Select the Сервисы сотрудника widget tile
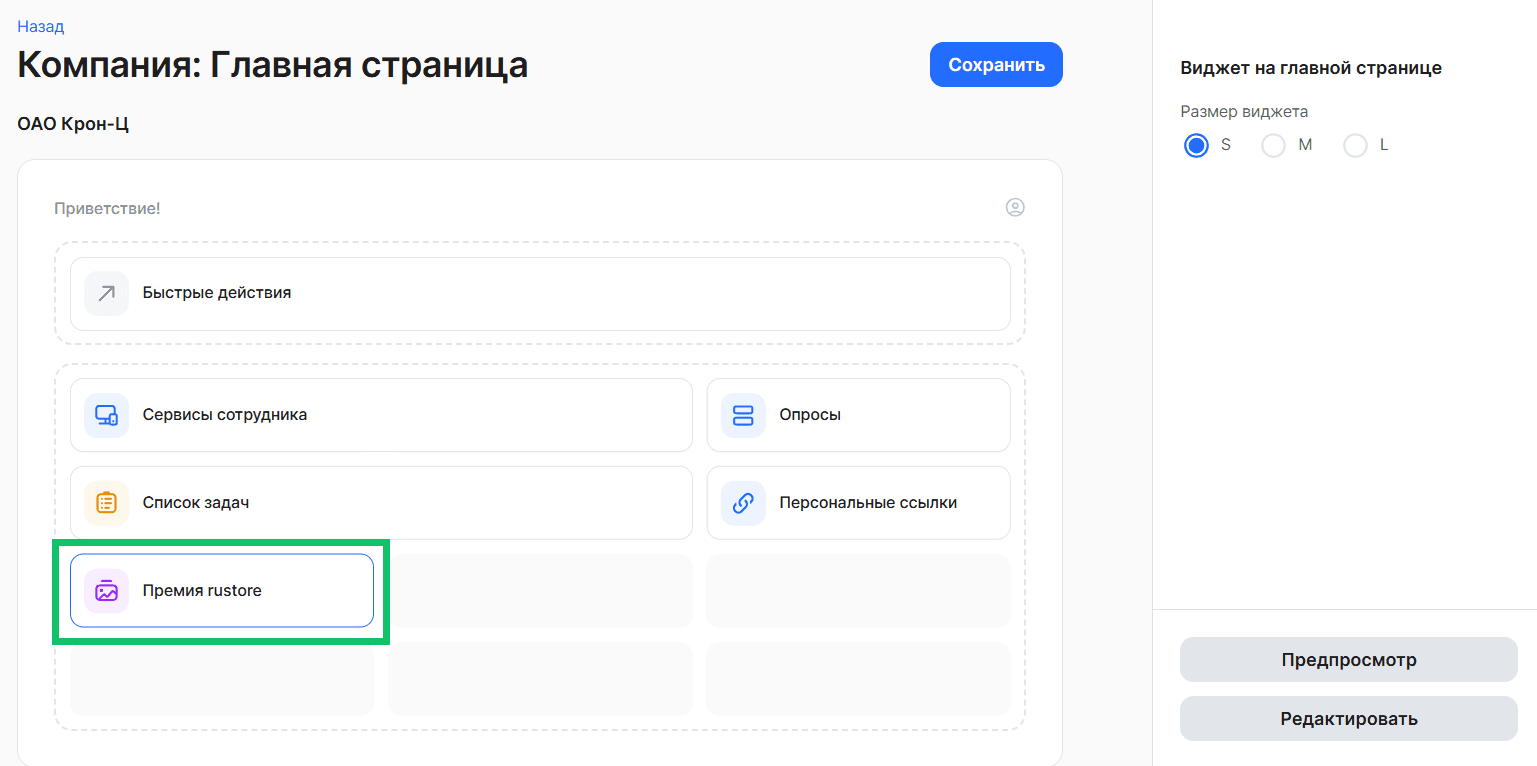Screen dimensions: 1537x766 coord(381,415)
